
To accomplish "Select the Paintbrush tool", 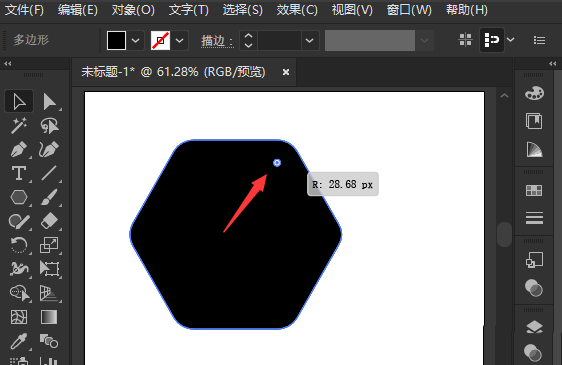I will click(x=49, y=197).
